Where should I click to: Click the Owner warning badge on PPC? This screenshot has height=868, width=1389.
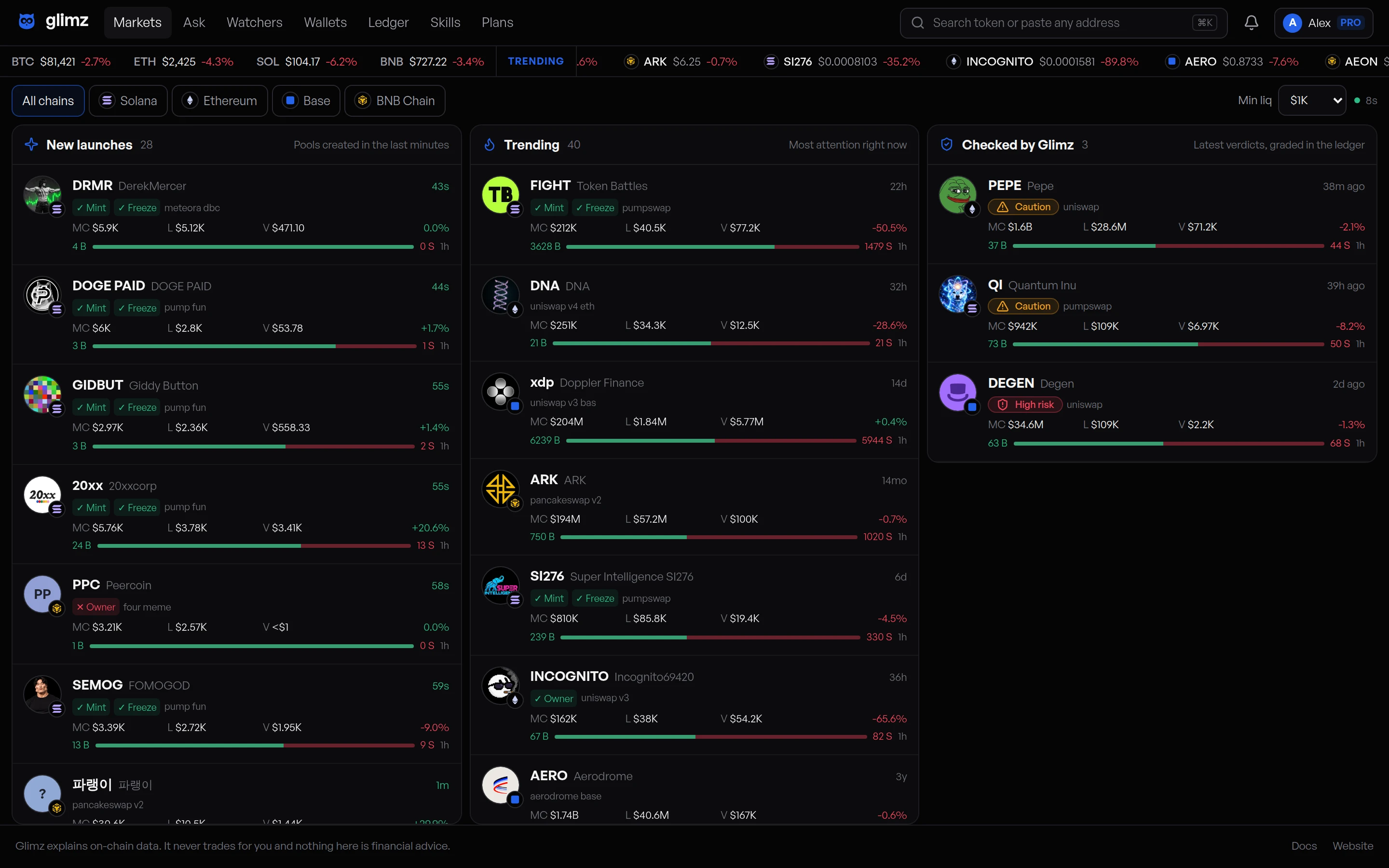coord(96,607)
